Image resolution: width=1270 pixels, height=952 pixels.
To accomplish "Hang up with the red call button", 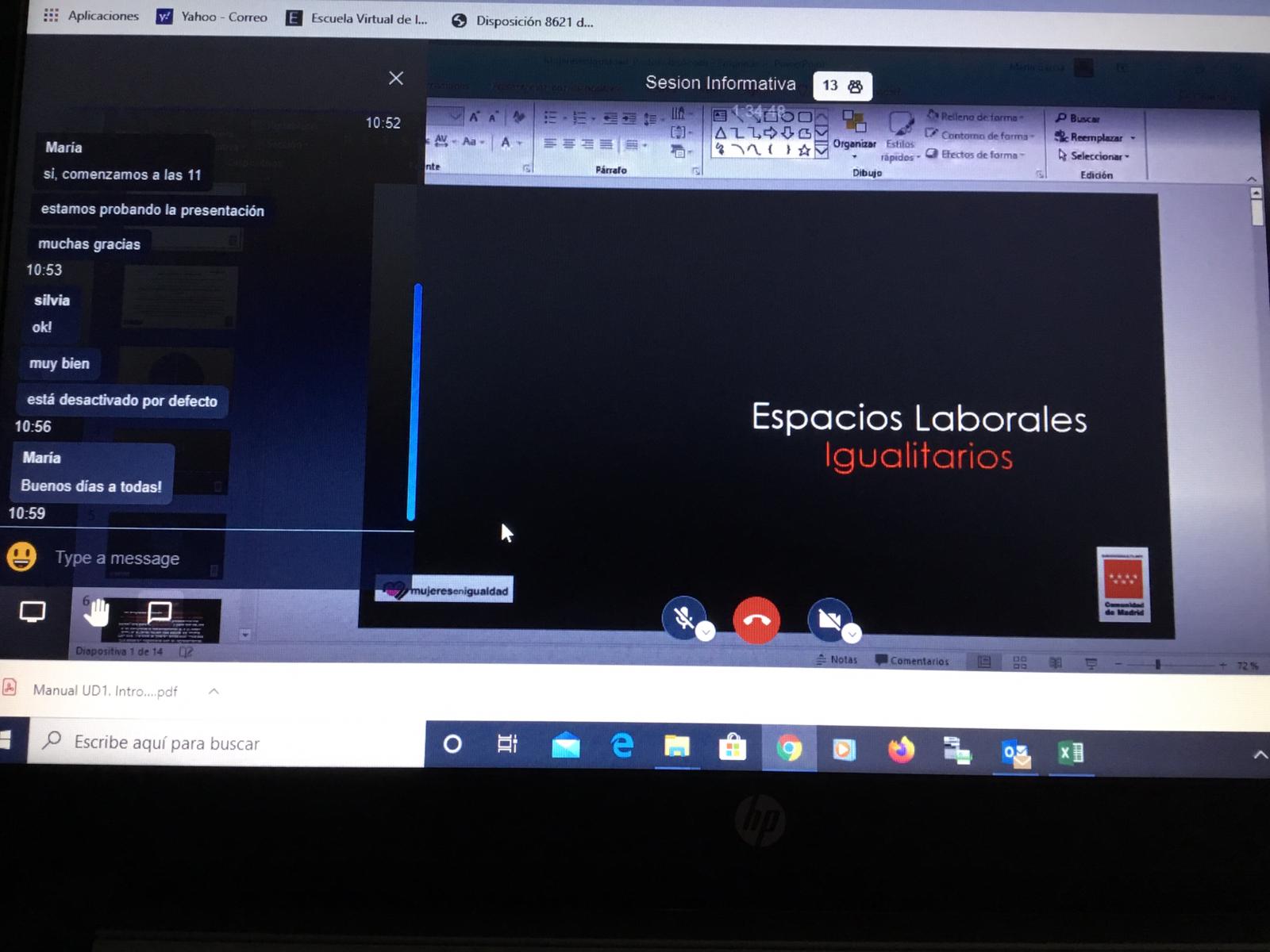I will (756, 620).
